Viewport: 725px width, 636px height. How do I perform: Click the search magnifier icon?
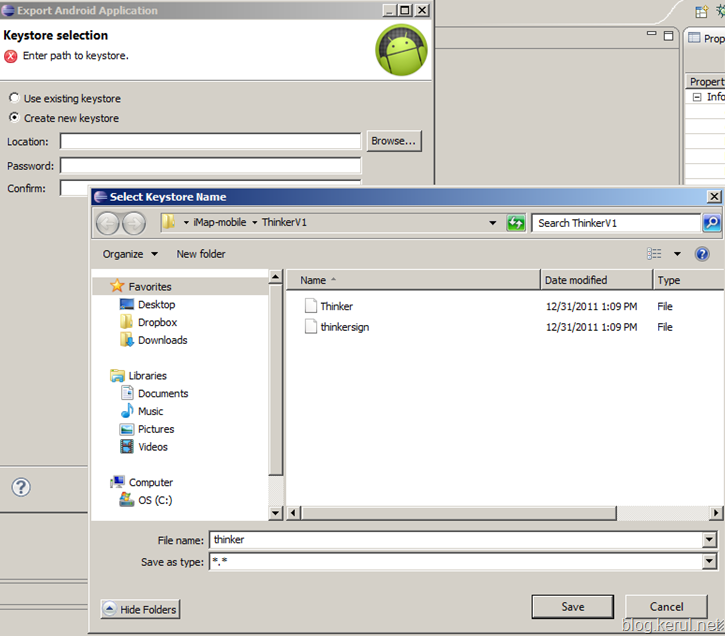click(711, 223)
